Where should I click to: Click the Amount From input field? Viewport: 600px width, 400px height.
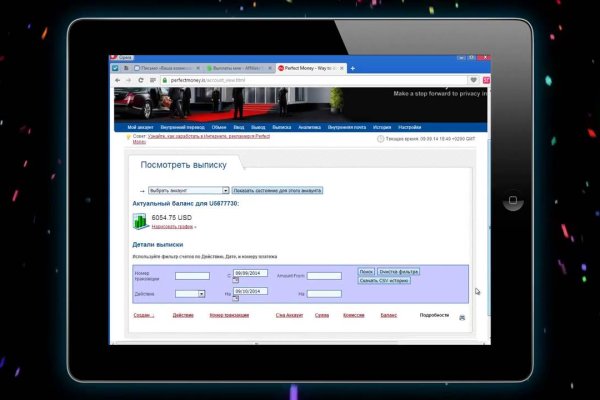point(324,276)
